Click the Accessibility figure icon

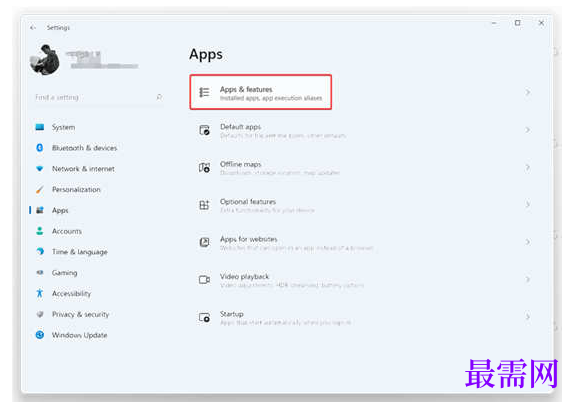coord(40,293)
